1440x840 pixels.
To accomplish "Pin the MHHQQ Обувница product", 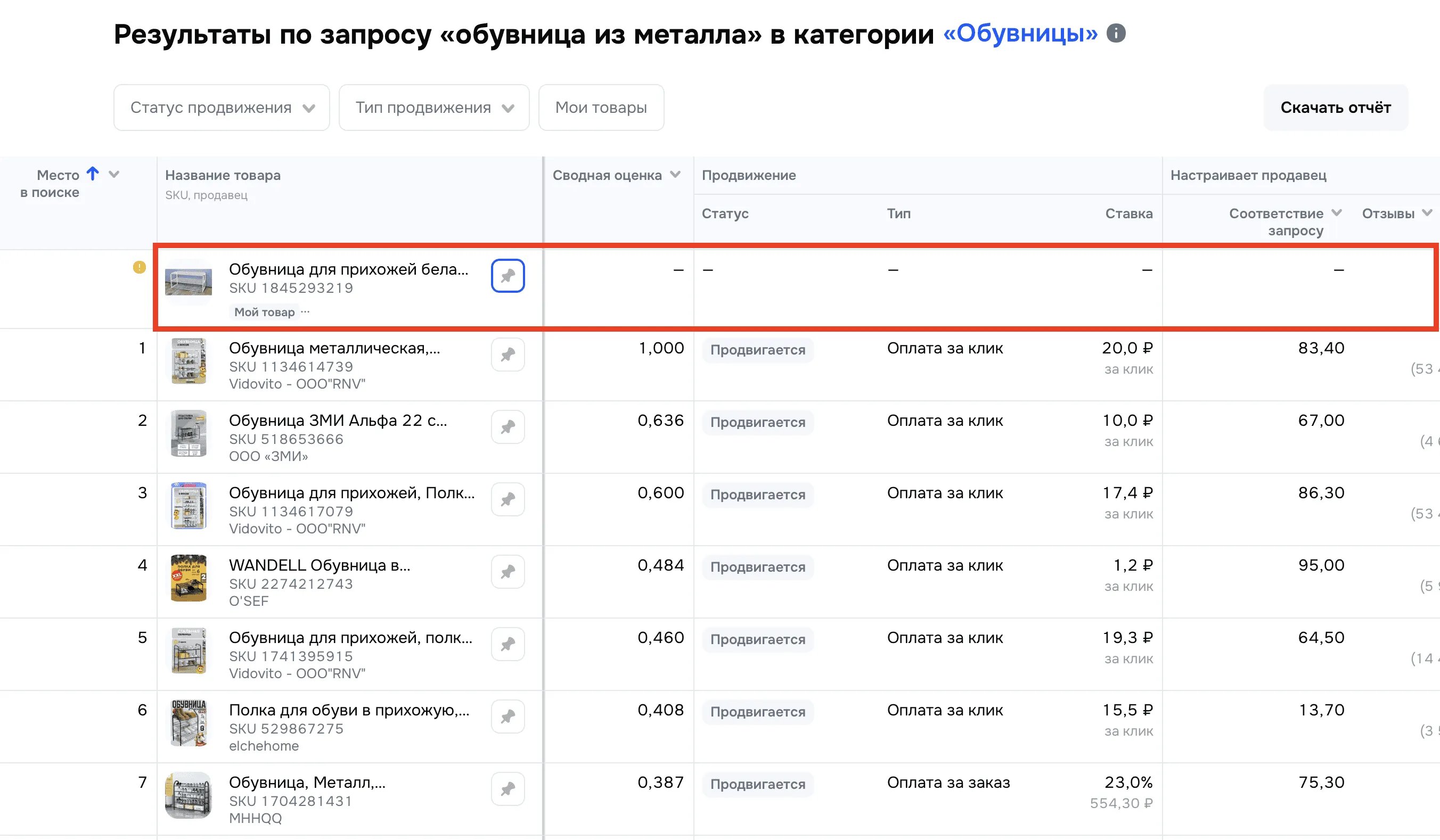I will (508, 789).
